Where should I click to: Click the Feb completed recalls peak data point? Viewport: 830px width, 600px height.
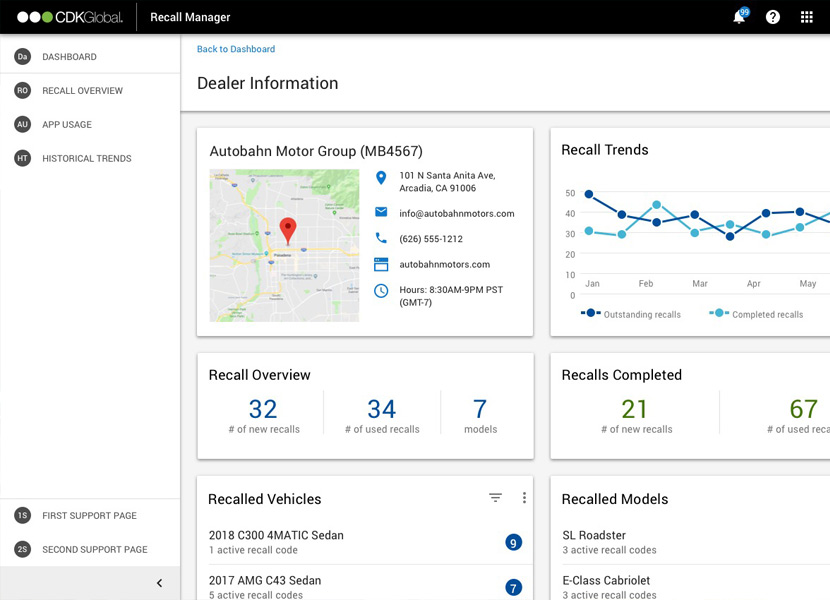click(x=656, y=204)
